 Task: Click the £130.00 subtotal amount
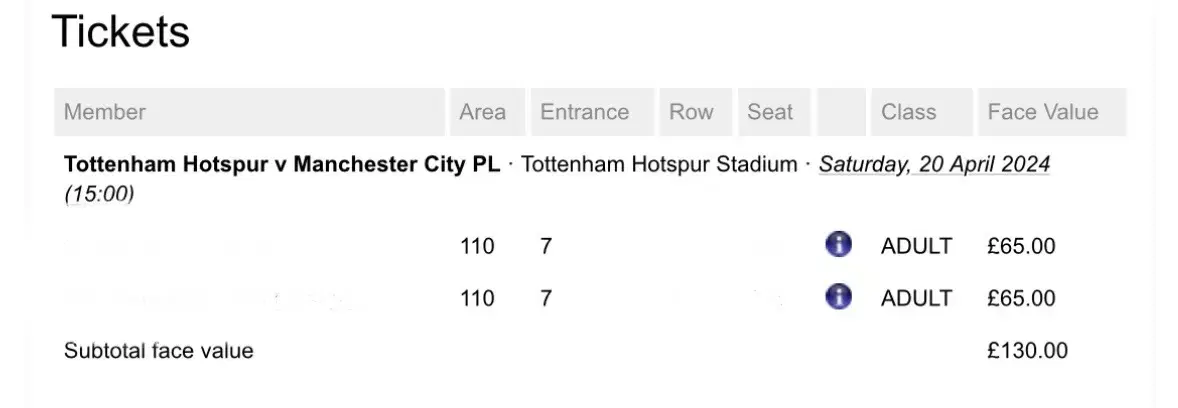coord(1027,351)
